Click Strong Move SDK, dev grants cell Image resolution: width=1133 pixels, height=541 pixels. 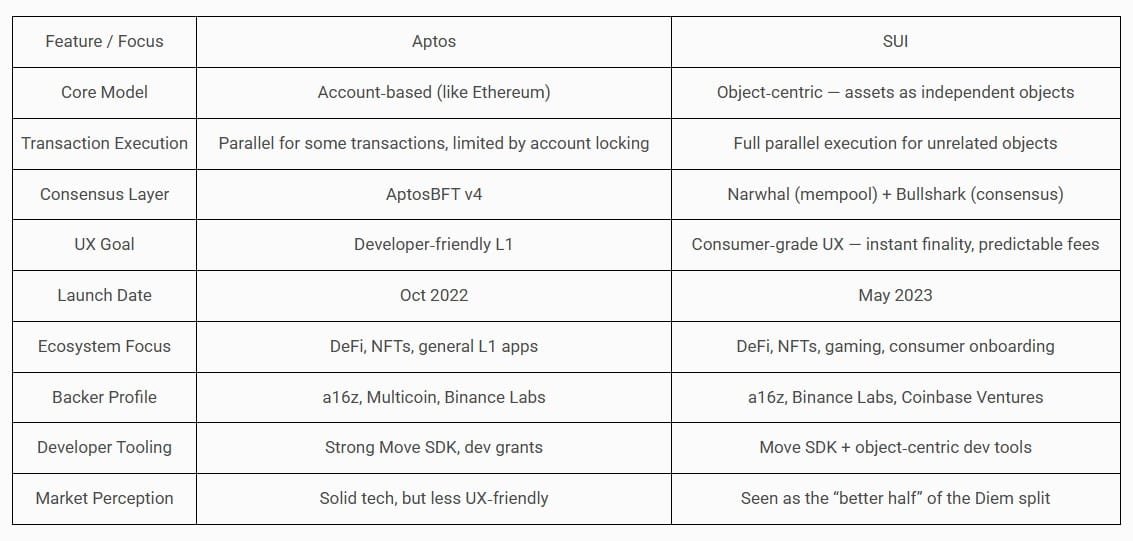click(434, 448)
